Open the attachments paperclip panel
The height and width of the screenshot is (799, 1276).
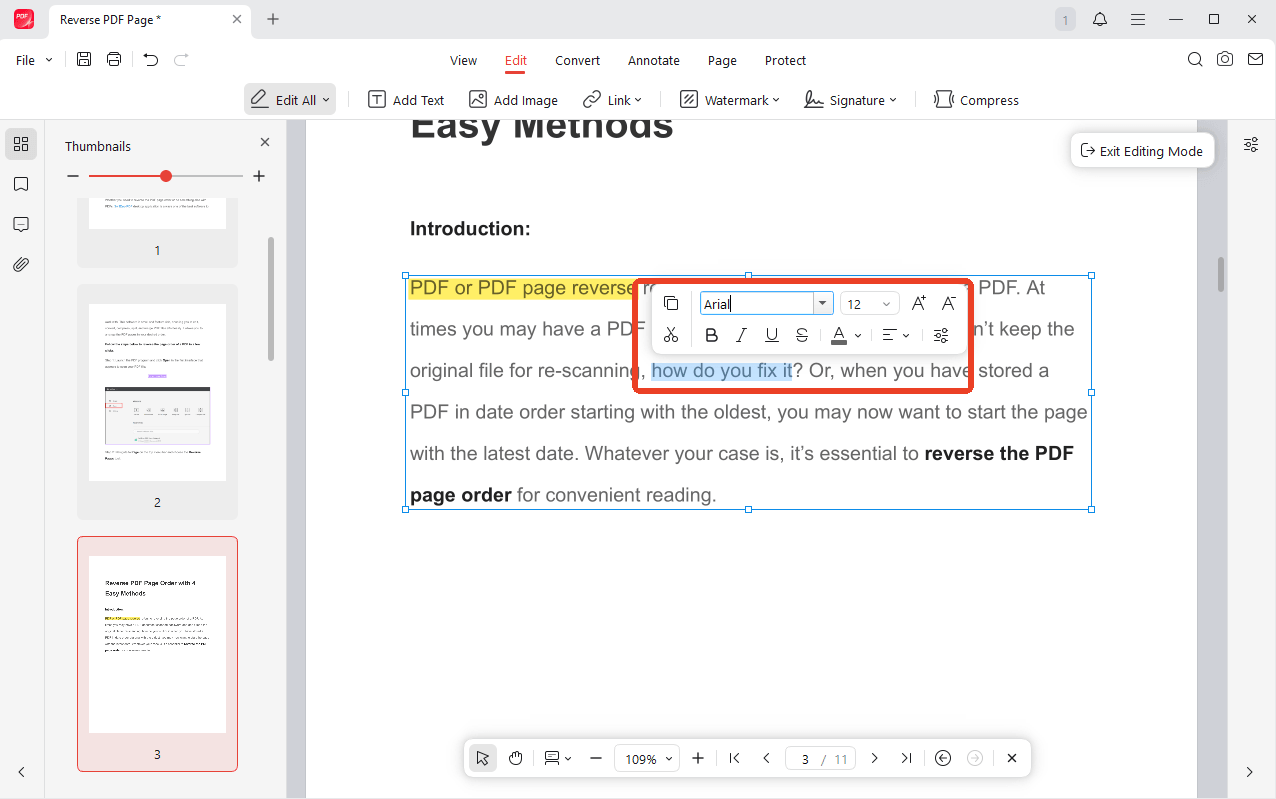tap(21, 265)
